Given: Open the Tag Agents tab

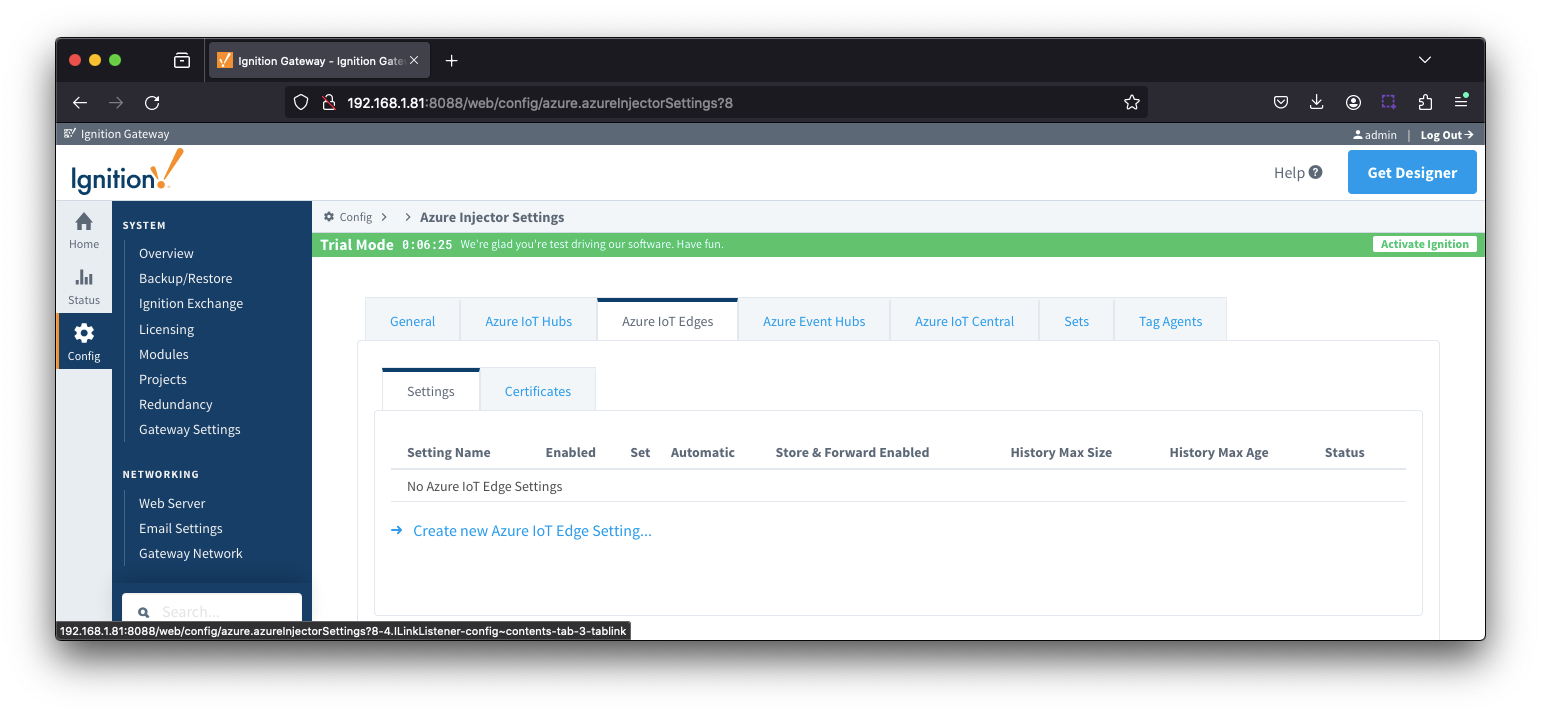Looking at the screenshot, I should click(x=1170, y=321).
